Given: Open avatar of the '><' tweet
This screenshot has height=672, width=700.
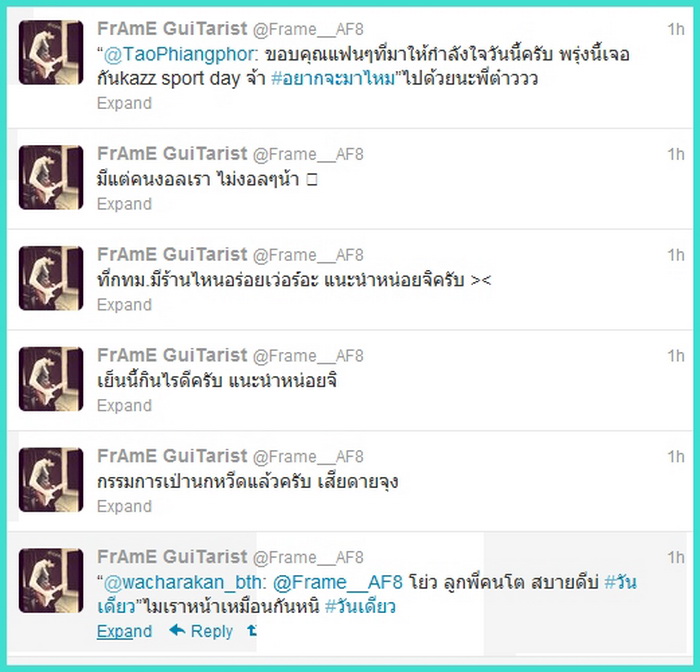Looking at the screenshot, I should (51, 278).
